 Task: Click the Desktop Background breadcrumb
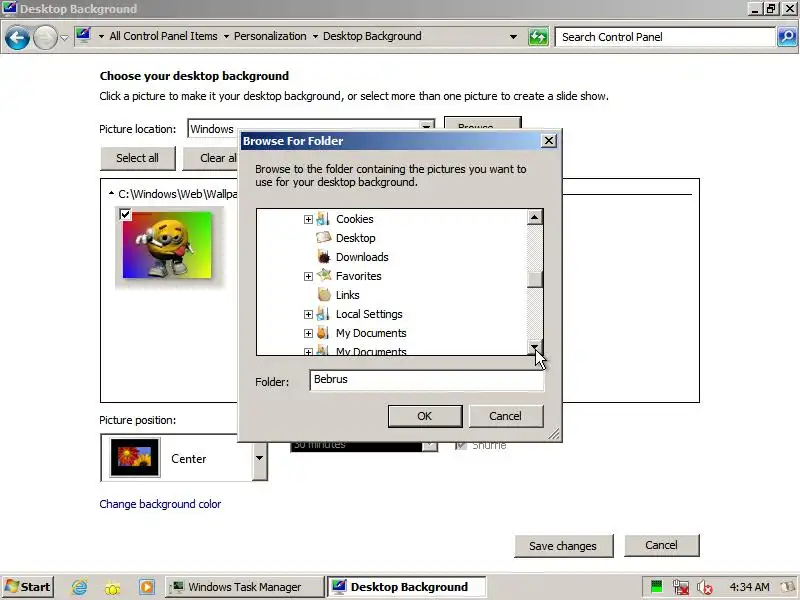[372, 36]
